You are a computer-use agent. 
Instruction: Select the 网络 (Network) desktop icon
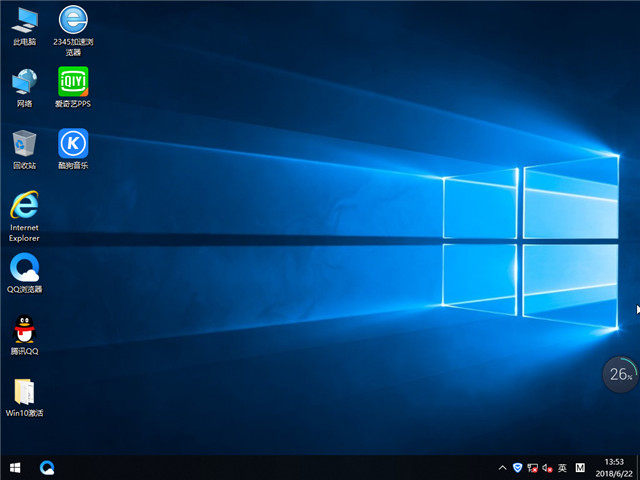(24, 88)
